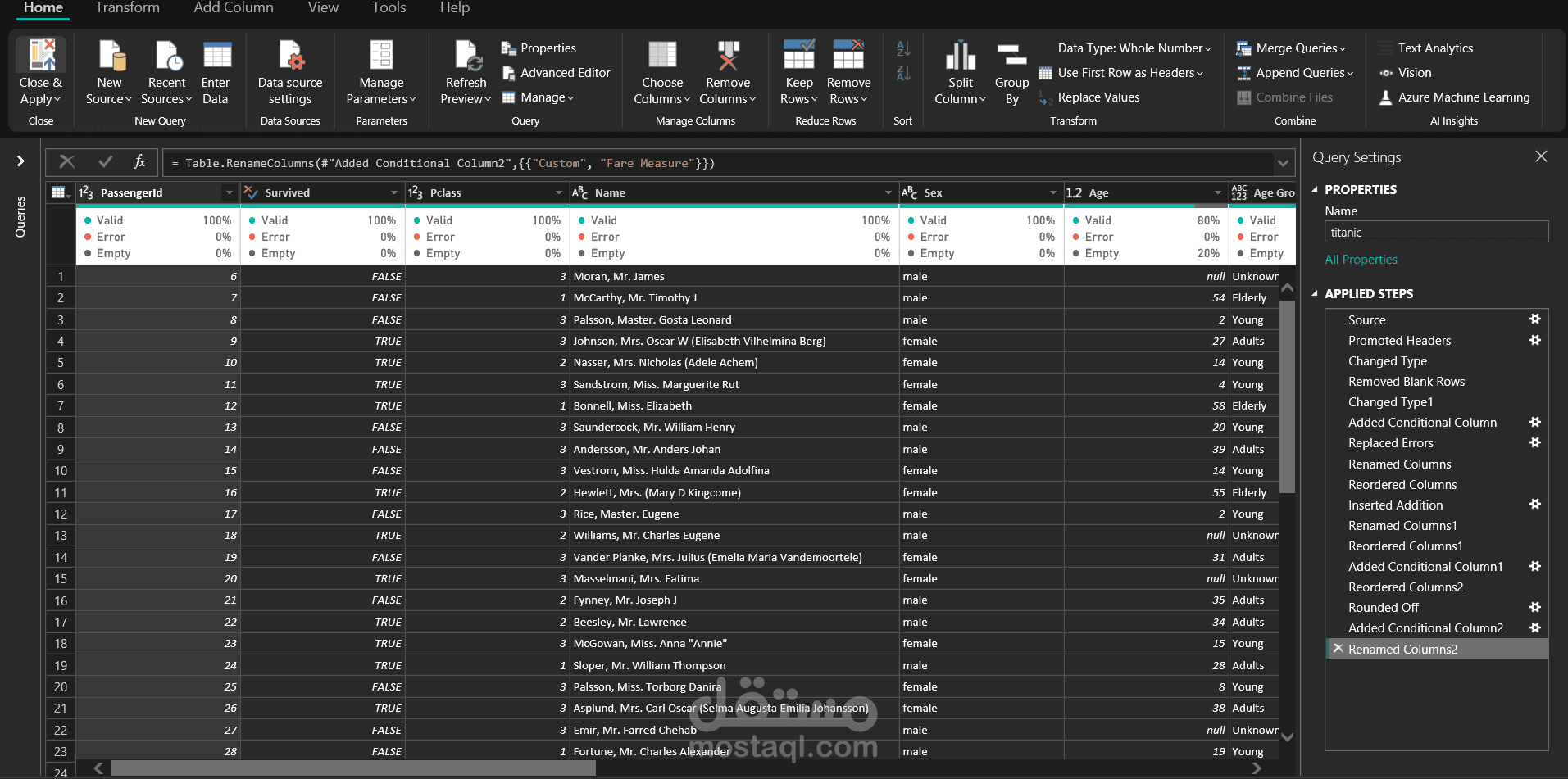Sort ascending with the A-Z icon
Screen dimensions: 1568x779
(903, 48)
